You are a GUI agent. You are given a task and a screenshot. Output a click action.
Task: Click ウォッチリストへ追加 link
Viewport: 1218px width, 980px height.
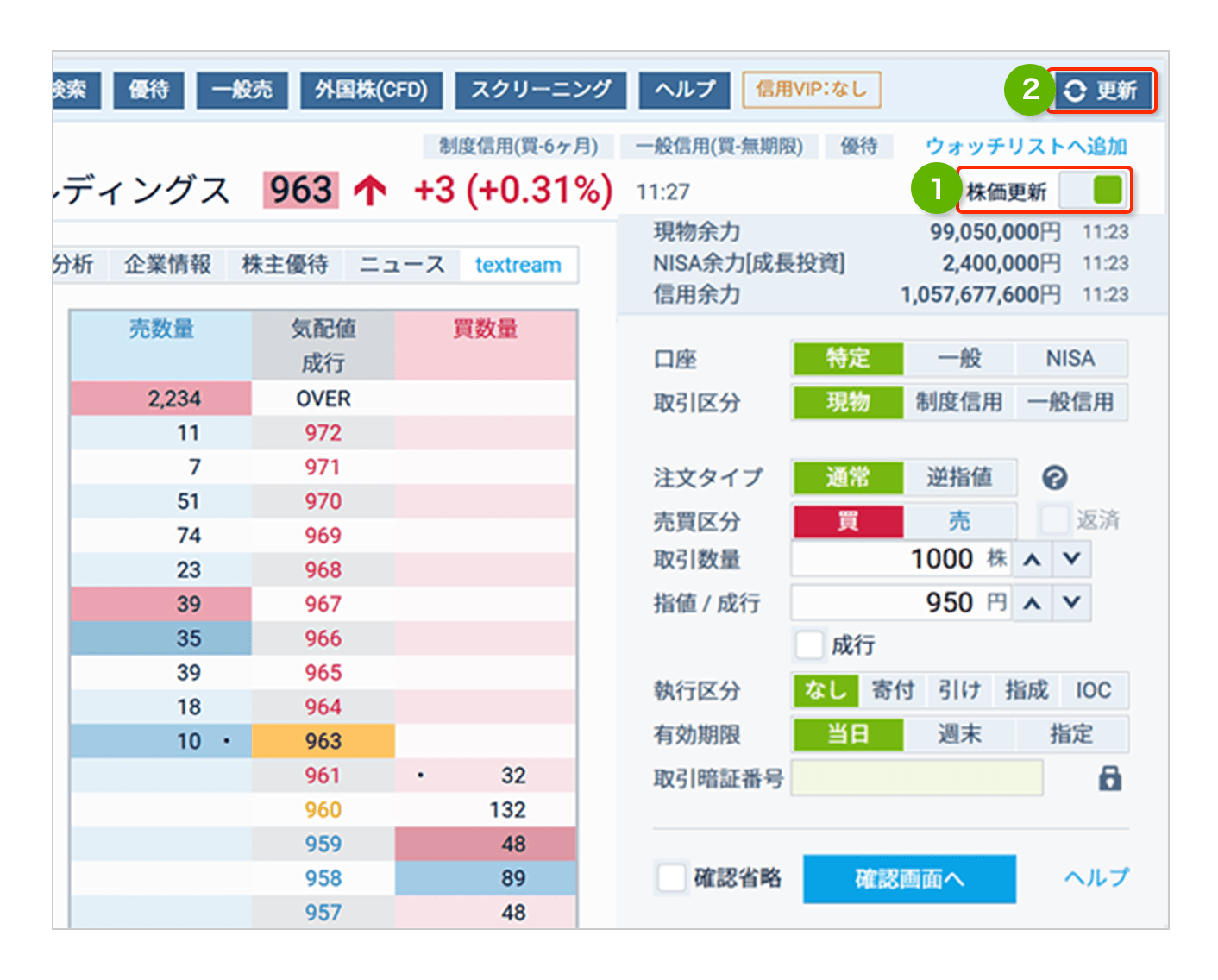pos(1026,146)
